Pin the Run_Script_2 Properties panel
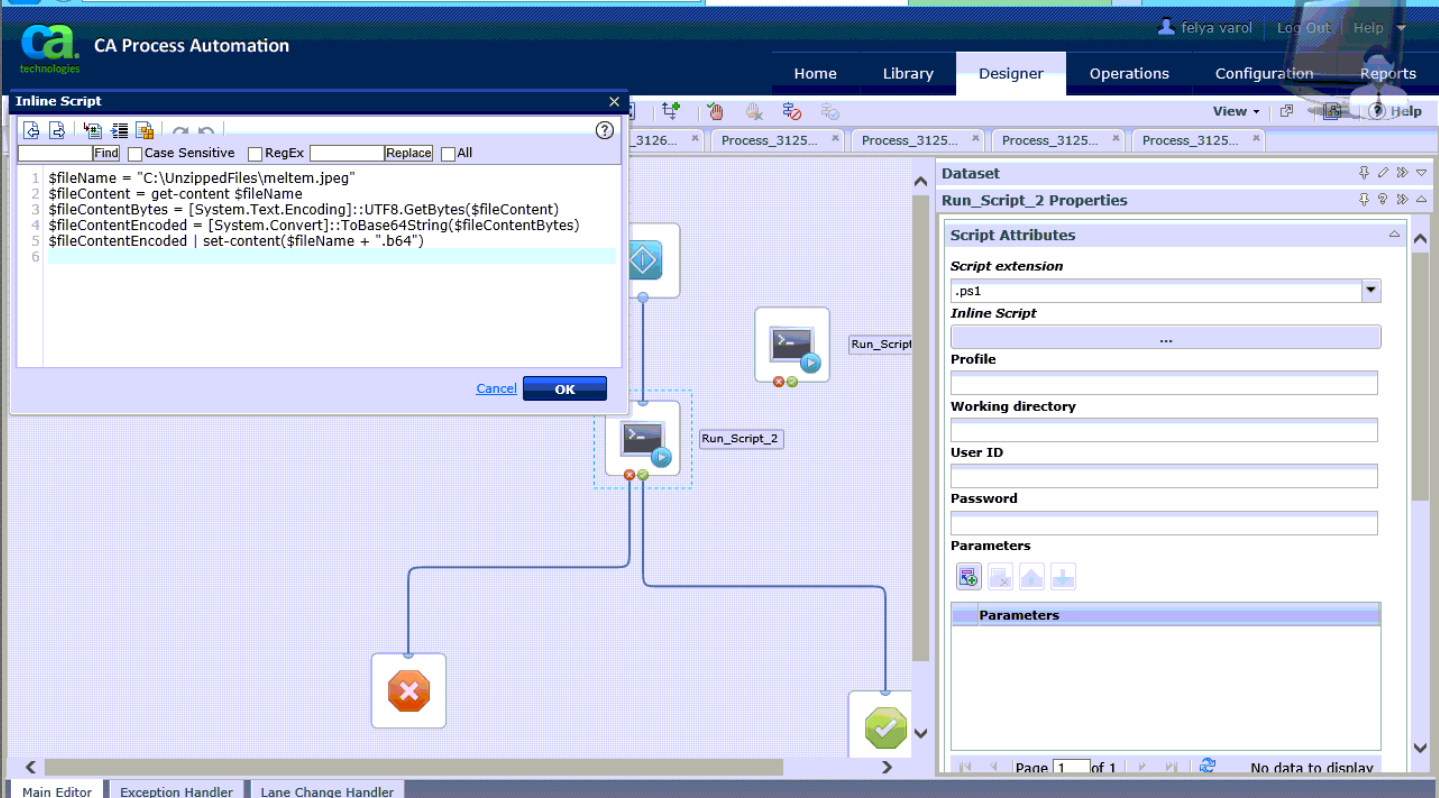 coord(1364,200)
